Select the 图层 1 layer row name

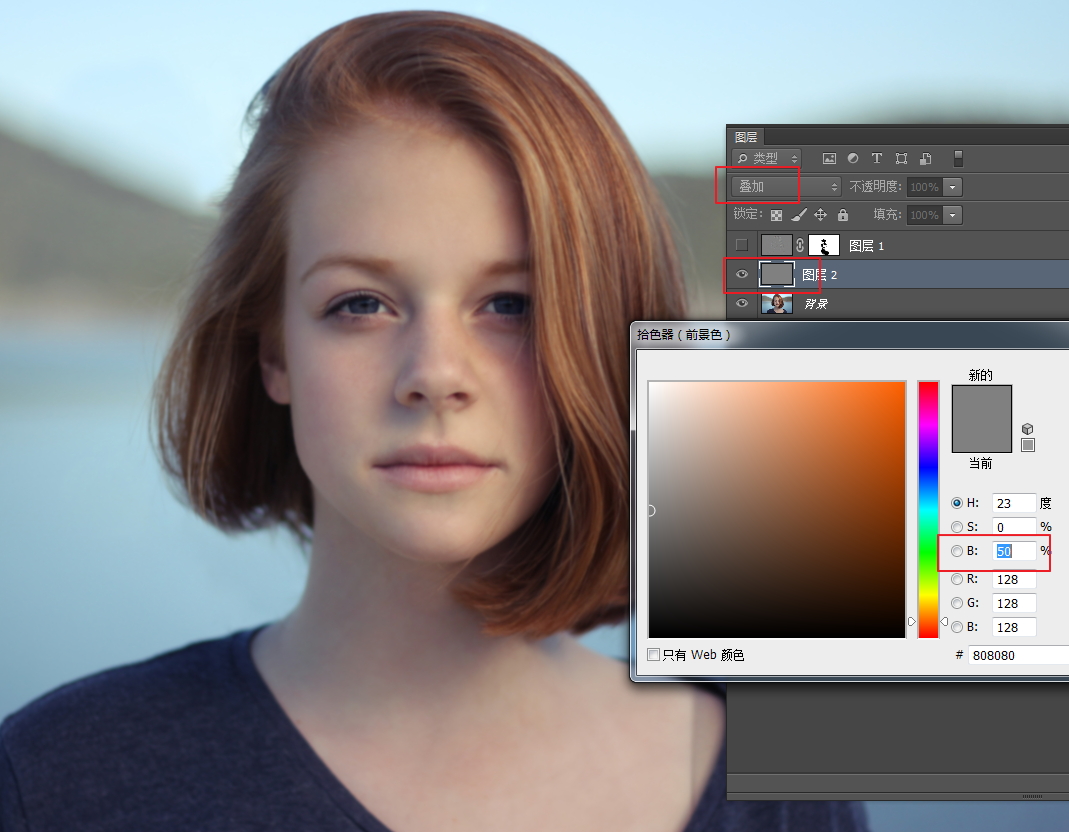pyautogui.click(x=866, y=246)
